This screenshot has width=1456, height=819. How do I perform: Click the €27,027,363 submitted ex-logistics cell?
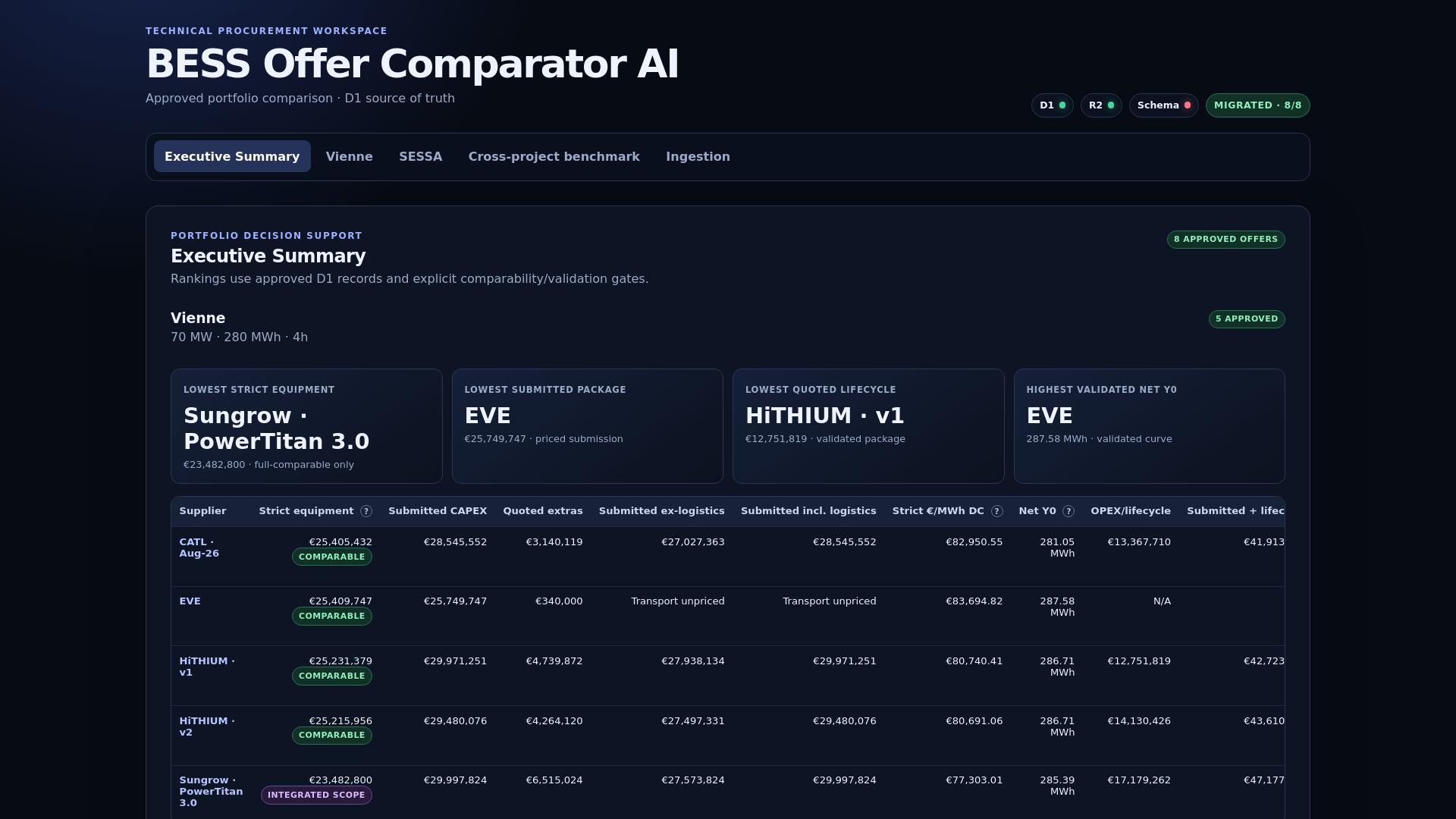693,542
